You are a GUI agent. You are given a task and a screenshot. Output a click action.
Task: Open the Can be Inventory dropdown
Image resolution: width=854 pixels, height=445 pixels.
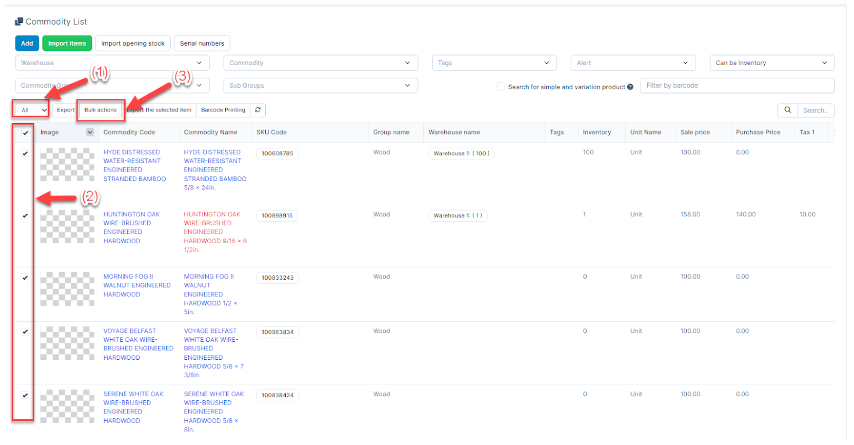[771, 62]
